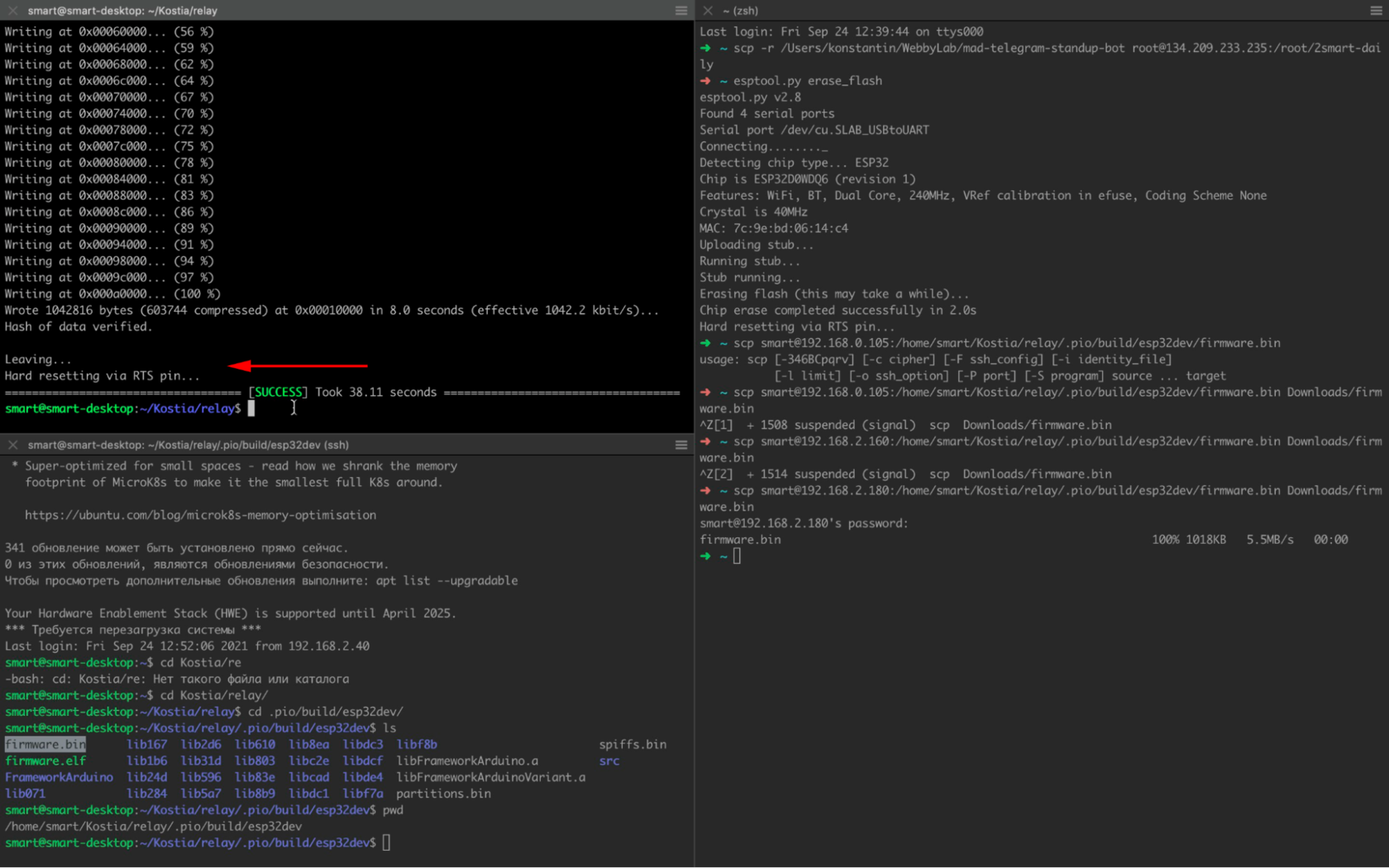Click libFrameworkArduinoVariant.a file name
This screenshot has width=1389, height=868.
491,777
